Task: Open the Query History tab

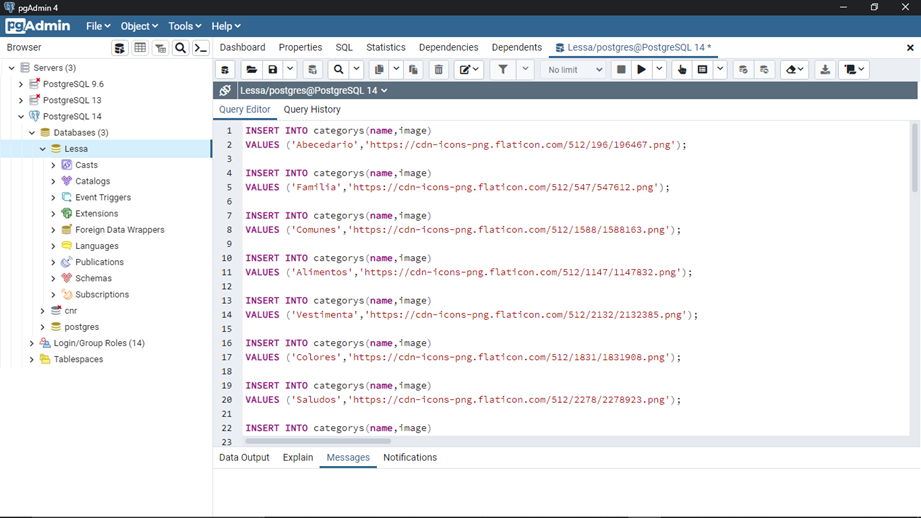Action: (312, 110)
